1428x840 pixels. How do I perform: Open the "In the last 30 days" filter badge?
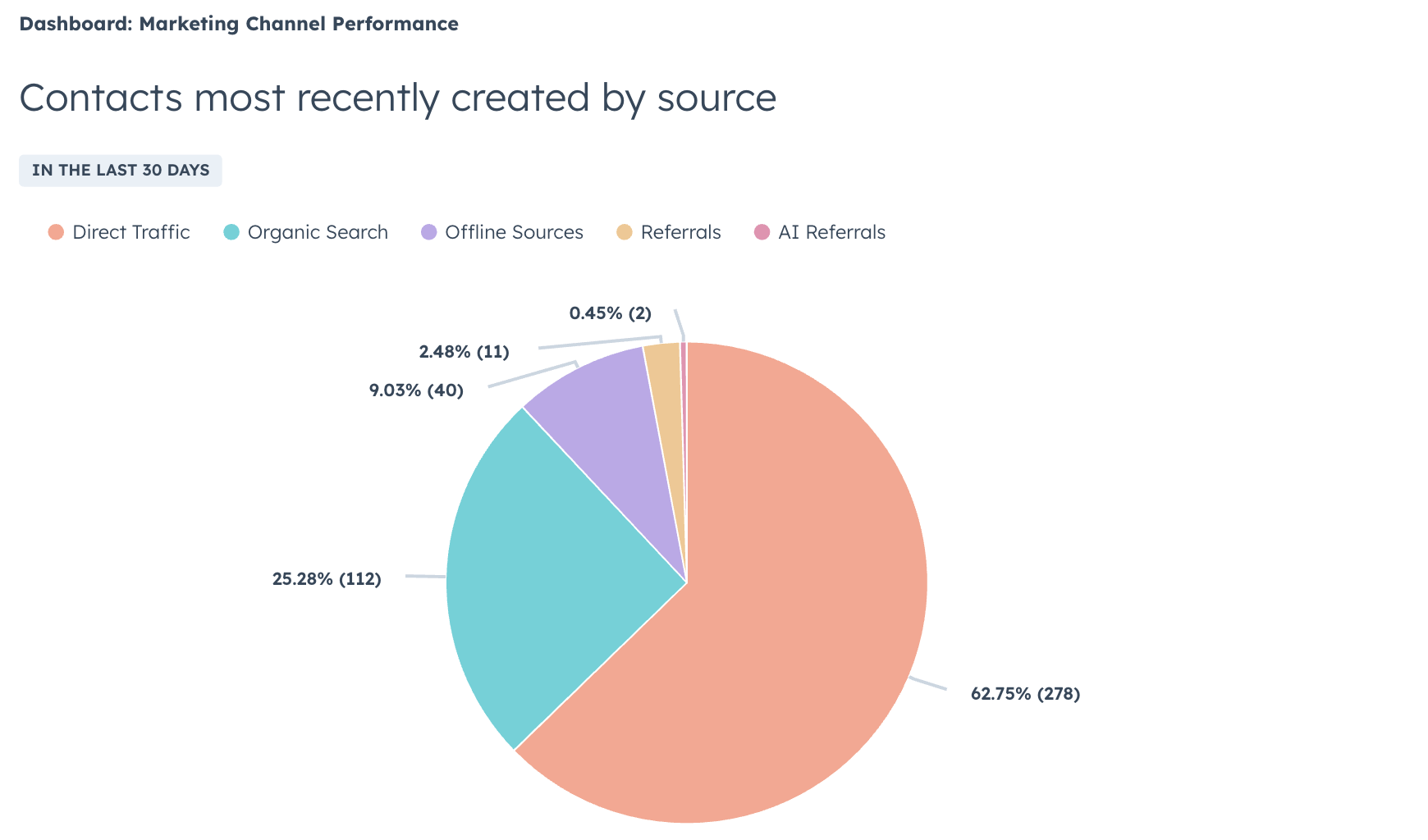pyautogui.click(x=121, y=171)
